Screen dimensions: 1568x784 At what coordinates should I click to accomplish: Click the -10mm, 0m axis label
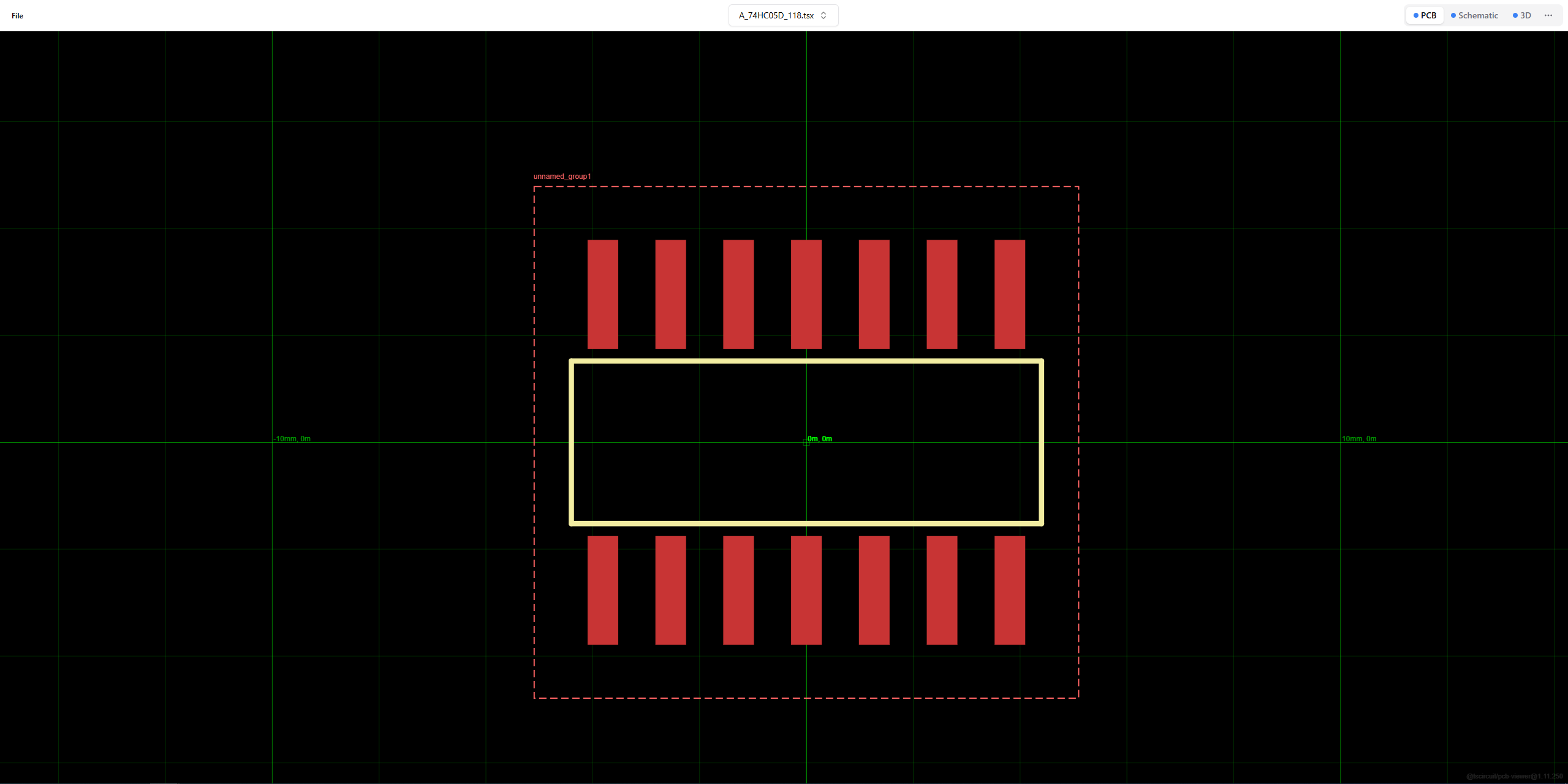click(x=292, y=439)
